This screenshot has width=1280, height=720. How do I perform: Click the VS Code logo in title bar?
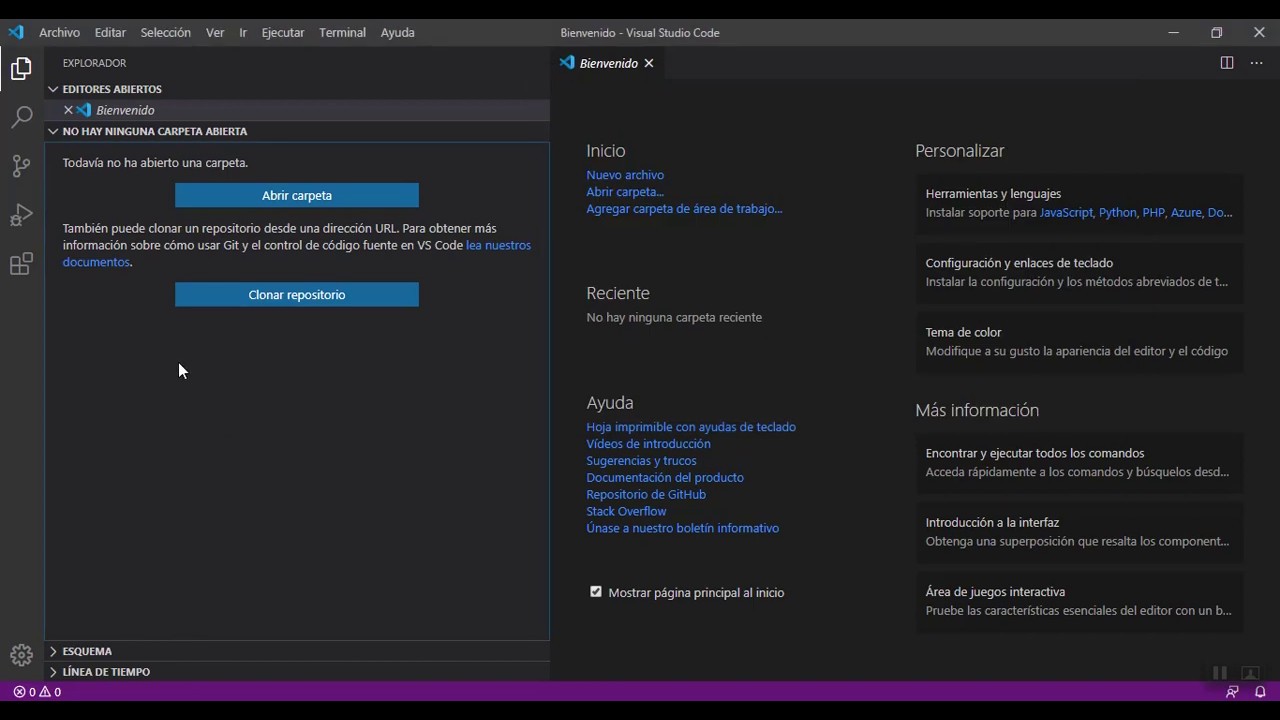pyautogui.click(x=16, y=32)
